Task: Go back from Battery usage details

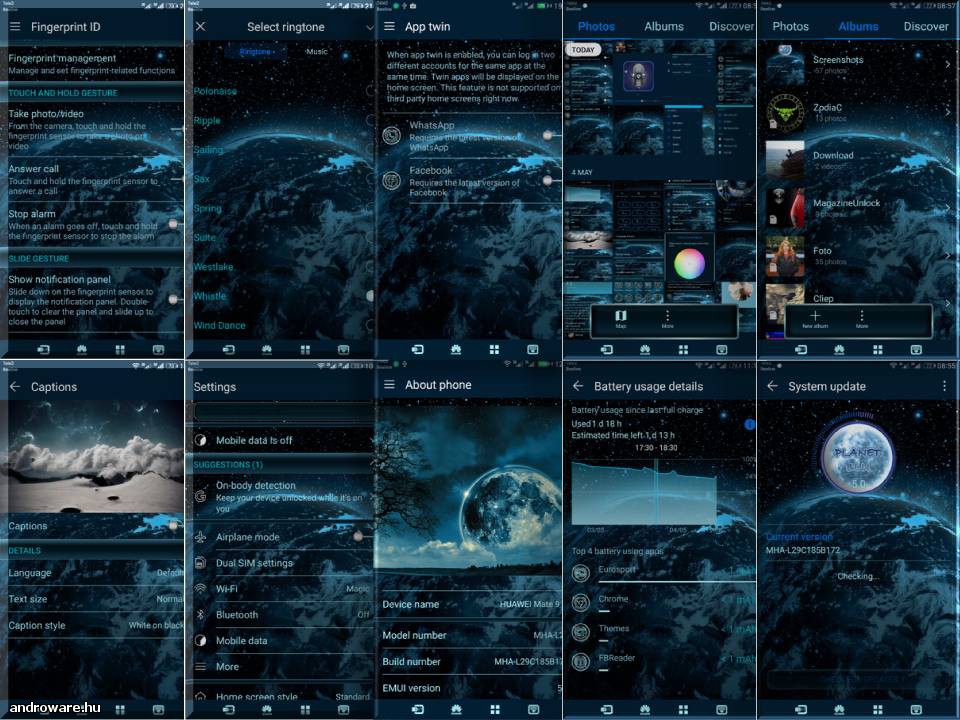Action: 578,386
